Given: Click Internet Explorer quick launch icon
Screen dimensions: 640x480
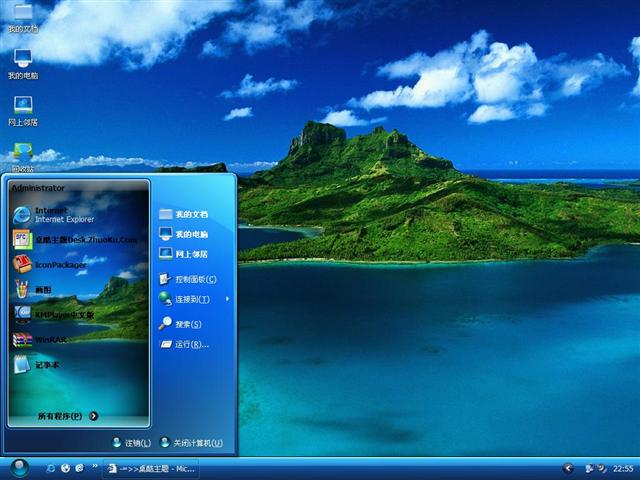Looking at the screenshot, I should click(x=51, y=468).
